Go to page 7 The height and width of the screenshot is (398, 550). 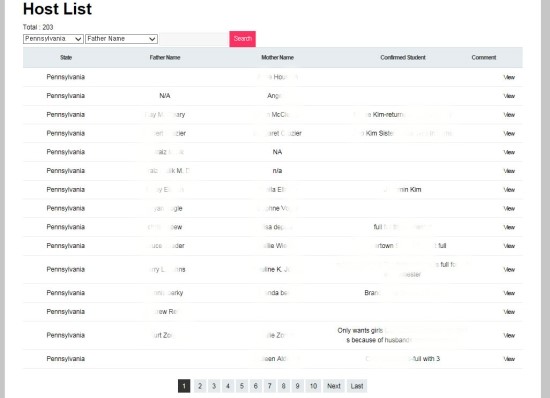(269, 386)
